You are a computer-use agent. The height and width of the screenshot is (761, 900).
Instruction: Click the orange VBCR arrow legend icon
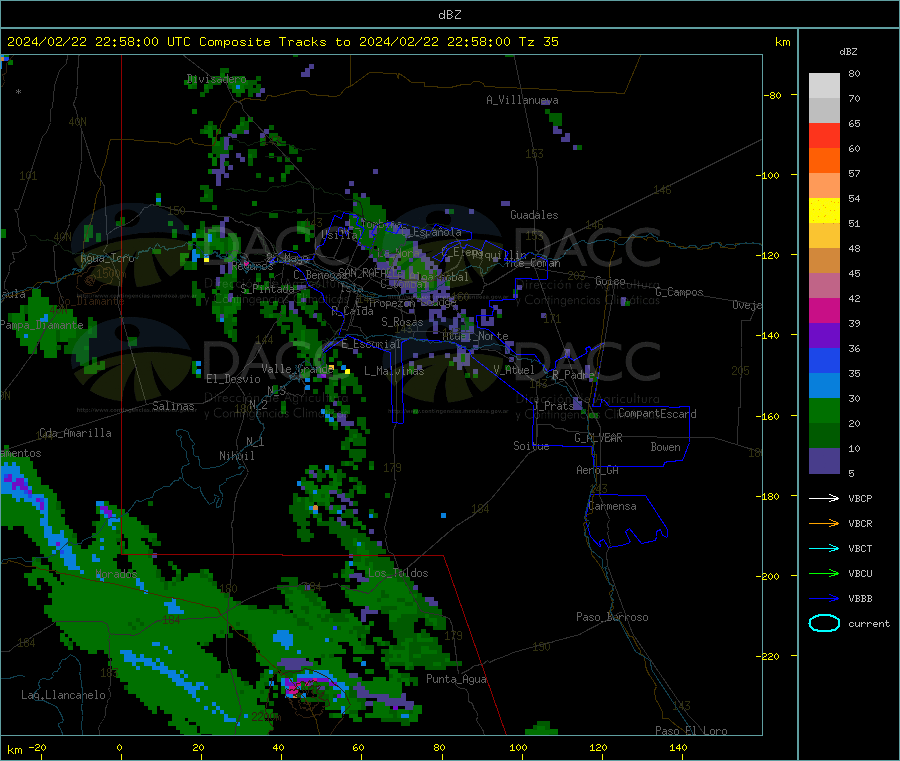click(824, 523)
